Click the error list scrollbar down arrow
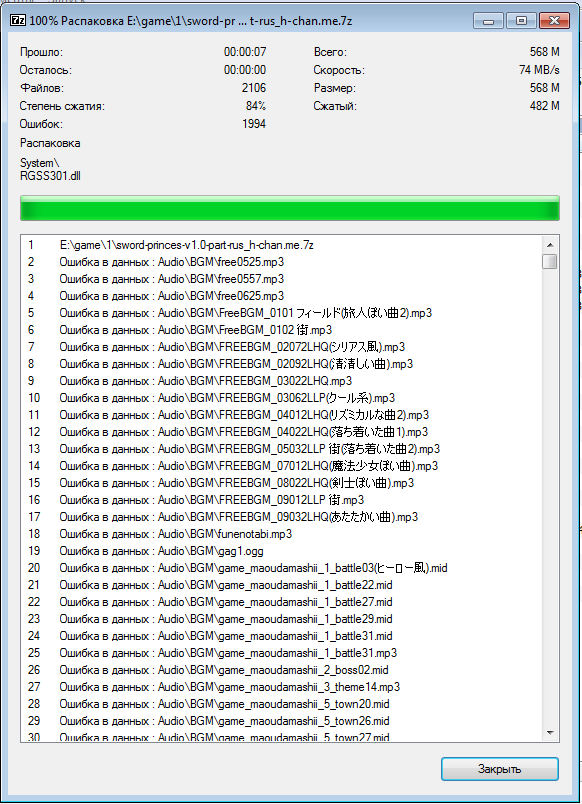Viewport: 582px width, 804px height. click(x=550, y=733)
